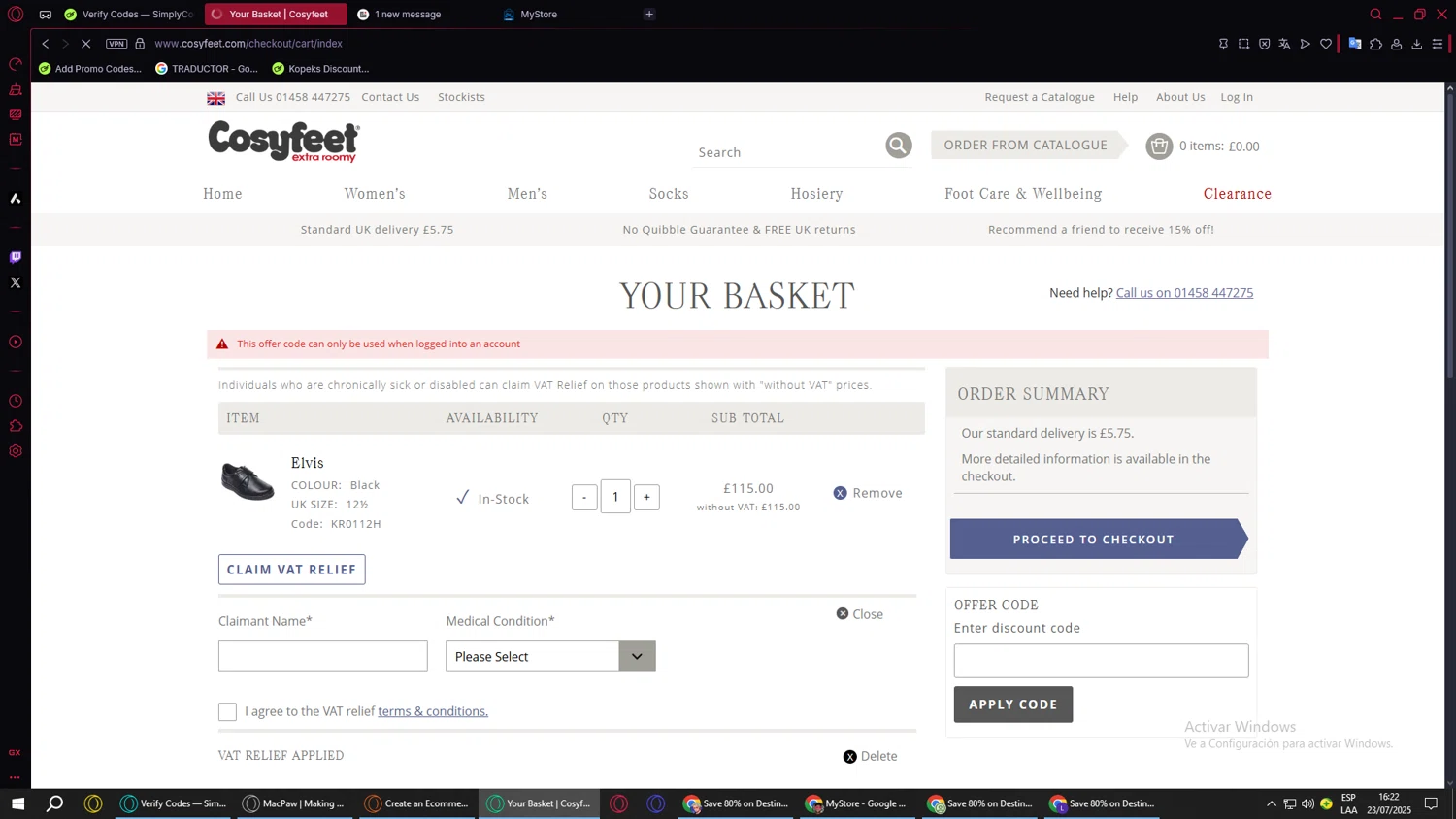Viewport: 1456px width, 819px height.
Task: Open a new browser tab
Action: 649,15
